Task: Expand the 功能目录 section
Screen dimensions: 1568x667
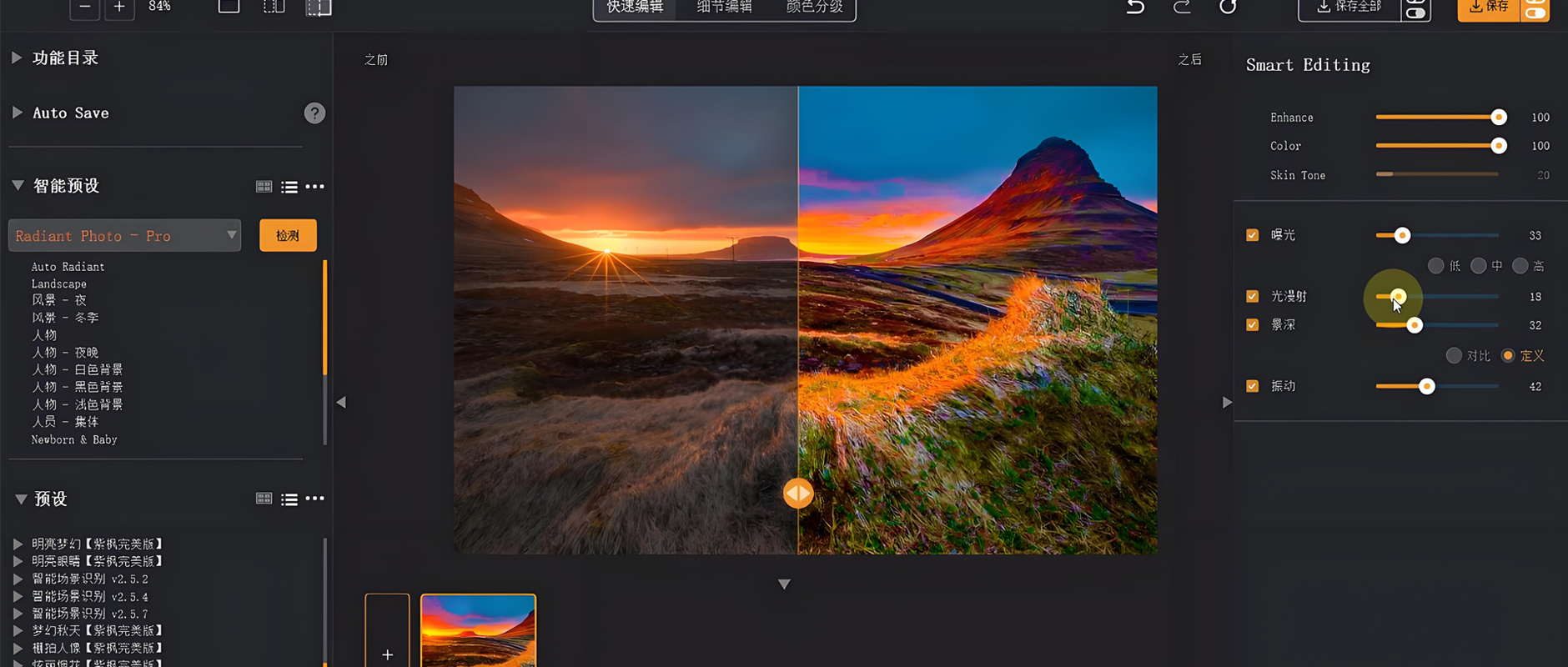Action: [x=17, y=58]
